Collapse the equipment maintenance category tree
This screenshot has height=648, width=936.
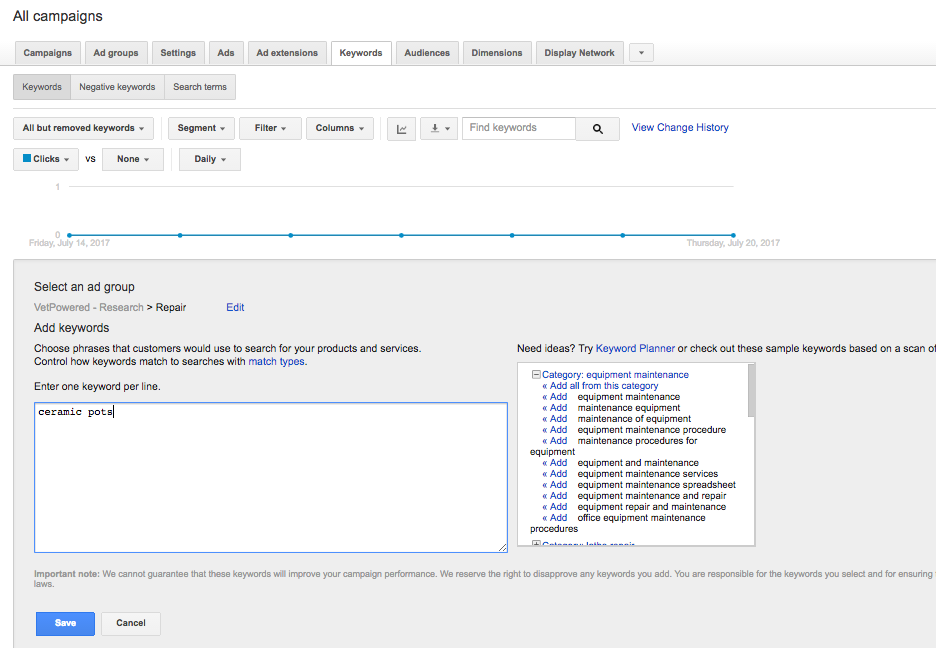point(536,375)
